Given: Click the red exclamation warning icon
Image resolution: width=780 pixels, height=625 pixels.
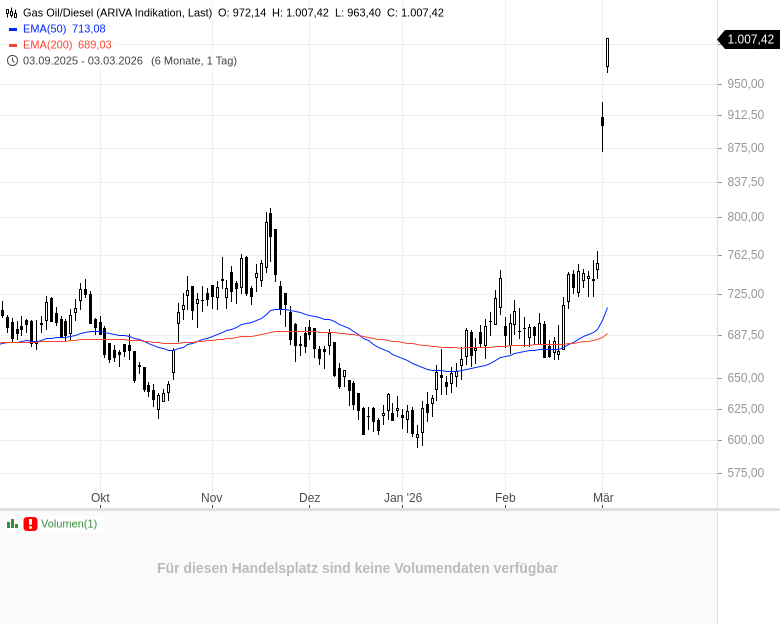Looking at the screenshot, I should point(30,524).
